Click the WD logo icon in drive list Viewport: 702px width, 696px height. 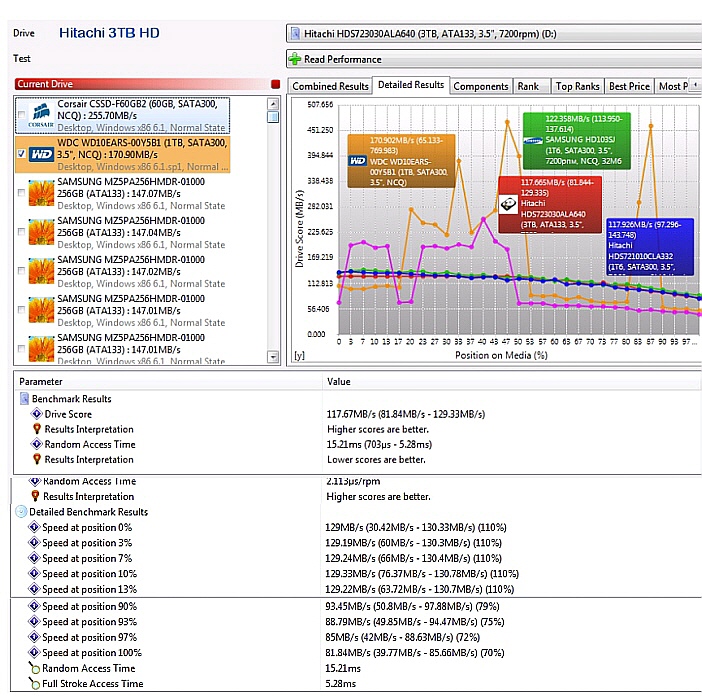41,154
